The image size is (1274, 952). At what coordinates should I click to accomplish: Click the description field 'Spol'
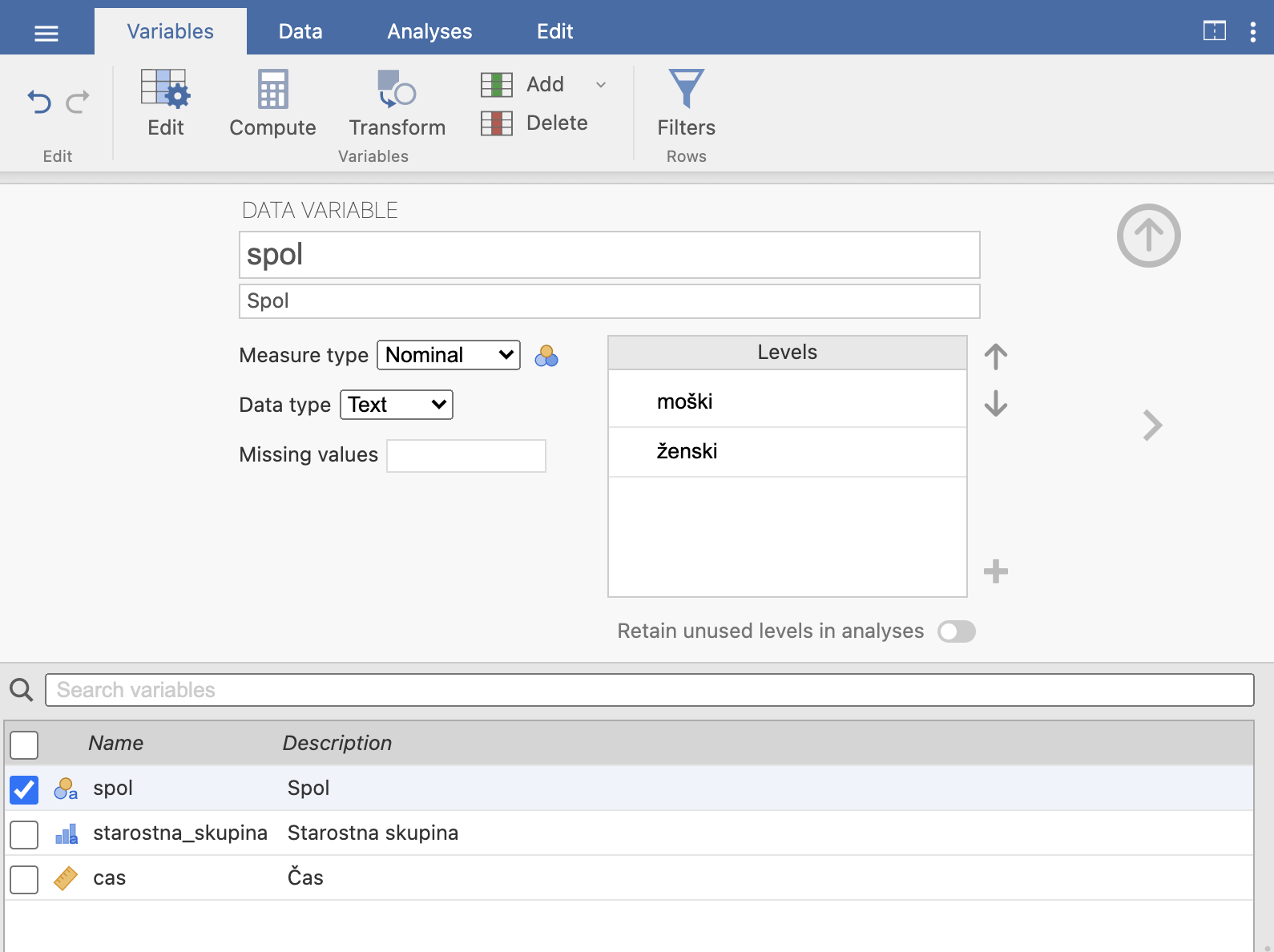[610, 301]
